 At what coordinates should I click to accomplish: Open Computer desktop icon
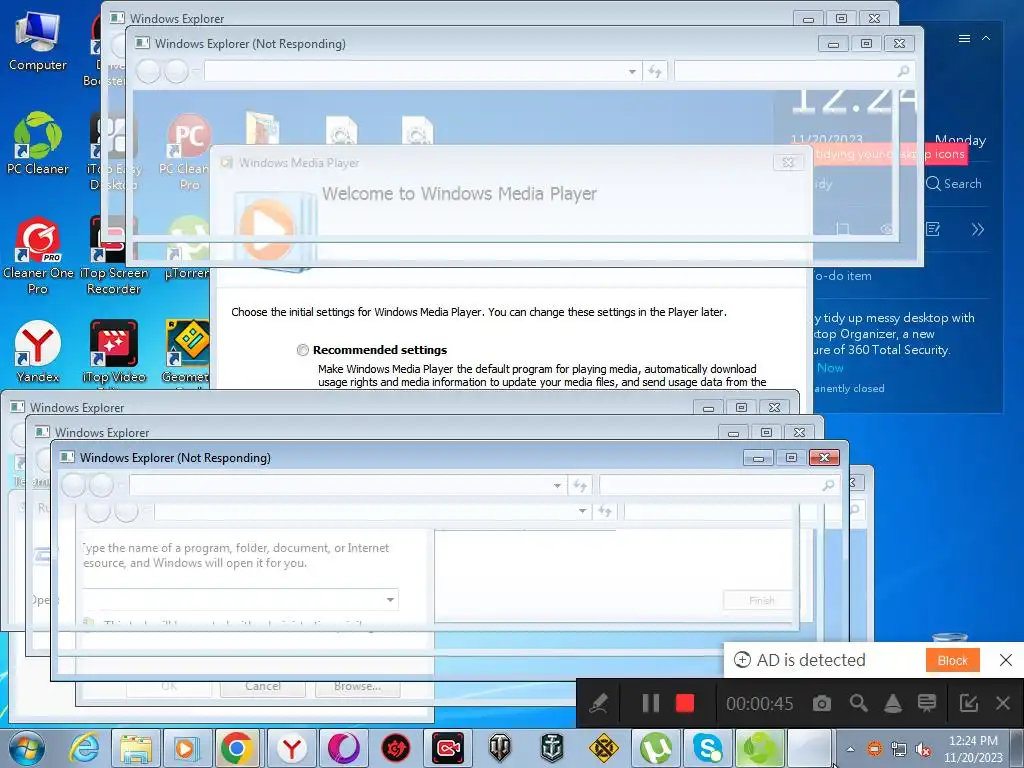[x=37, y=40]
